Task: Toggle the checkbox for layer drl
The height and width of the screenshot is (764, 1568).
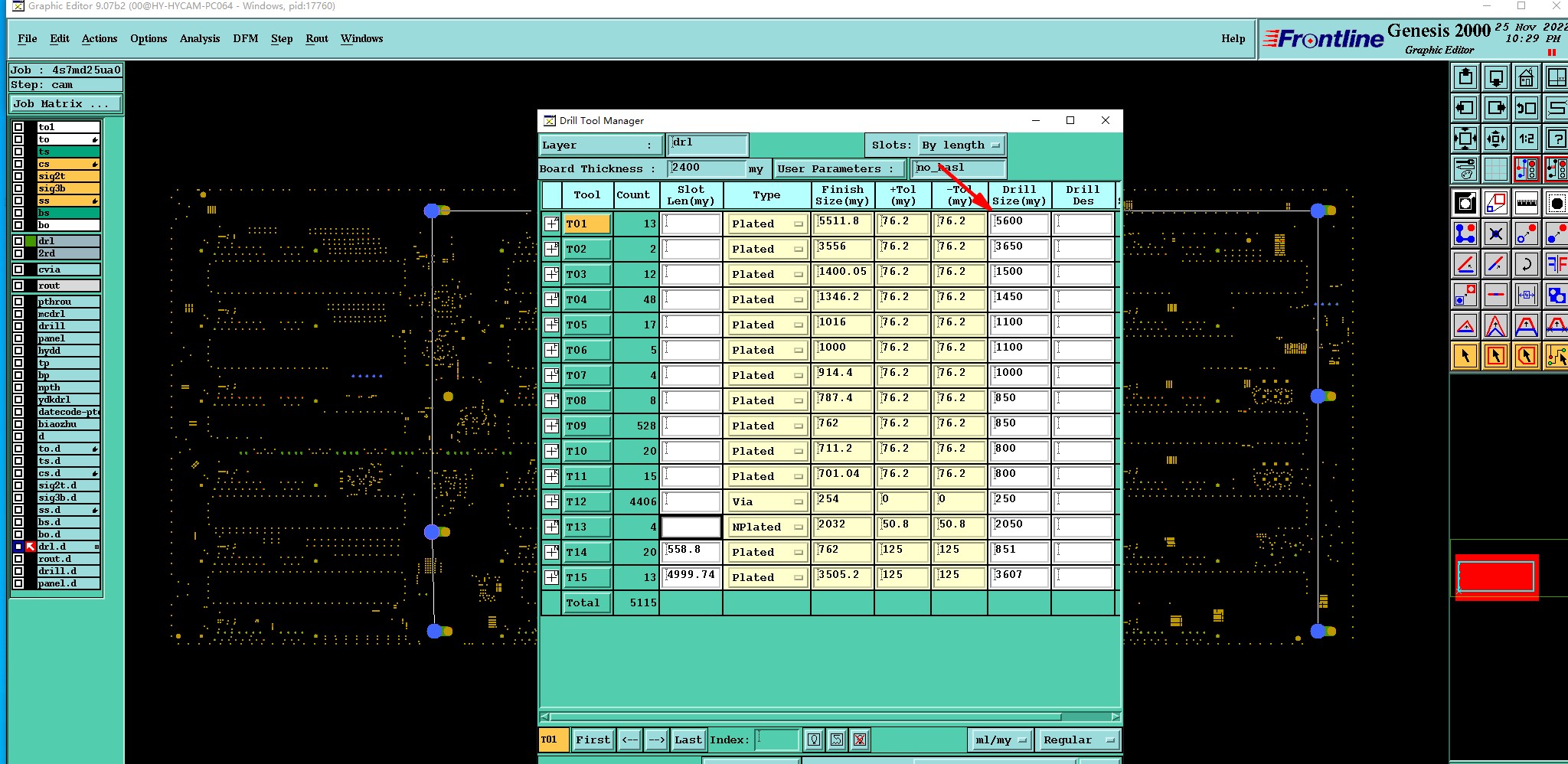Action: [18, 240]
